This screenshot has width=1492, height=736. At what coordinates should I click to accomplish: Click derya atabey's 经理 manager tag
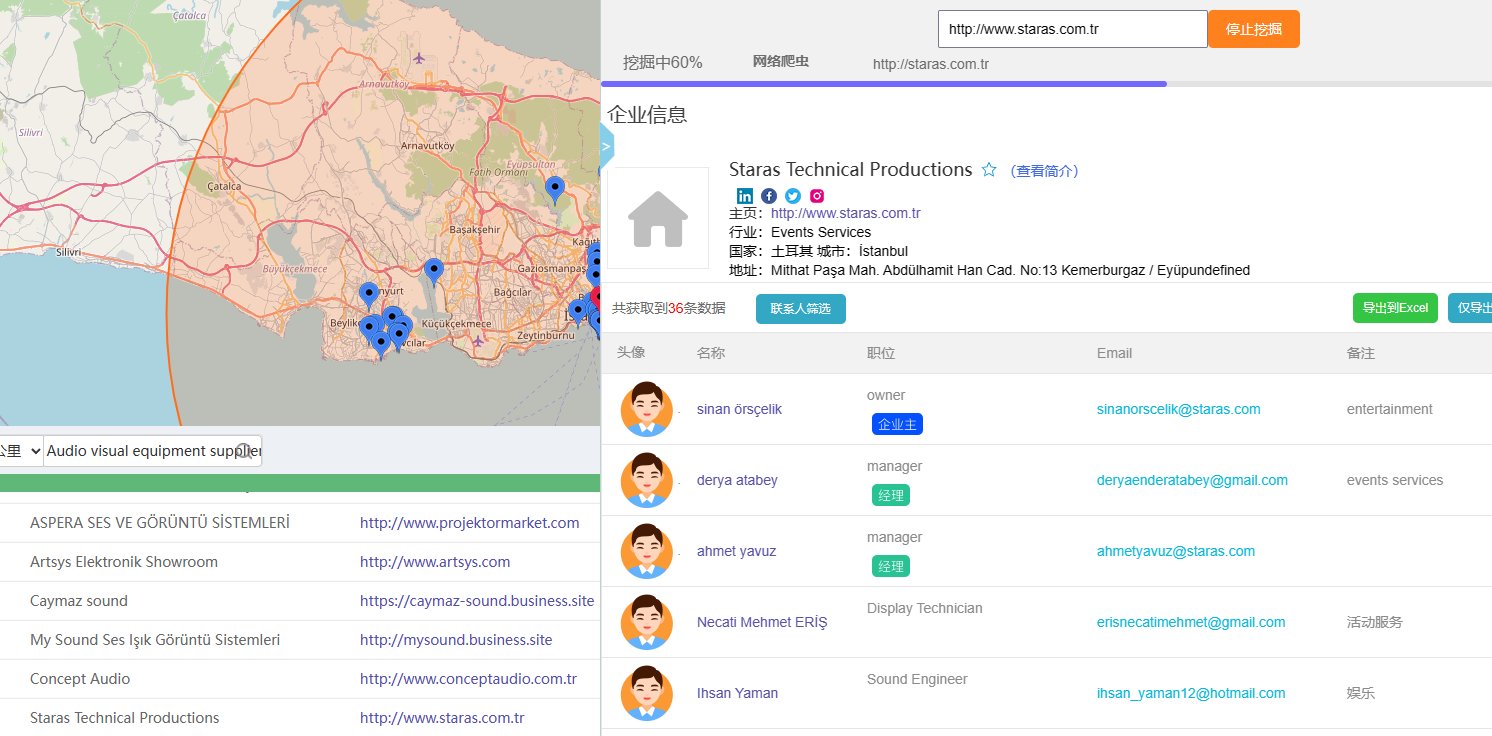pyautogui.click(x=890, y=495)
